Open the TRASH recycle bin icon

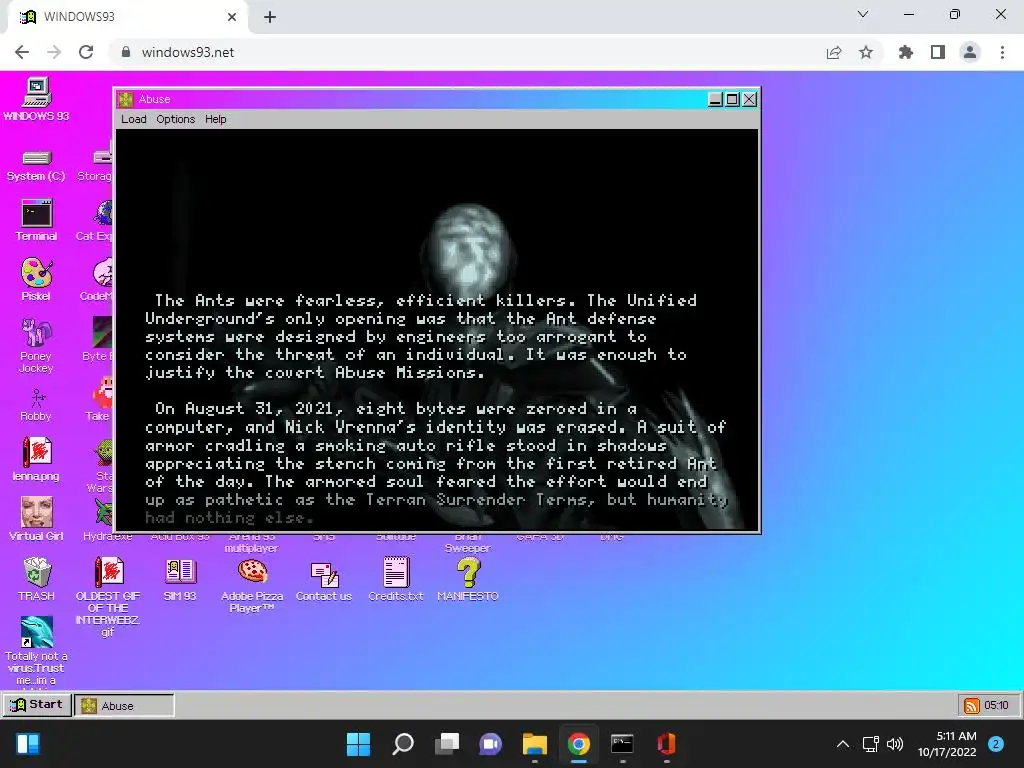coord(37,579)
